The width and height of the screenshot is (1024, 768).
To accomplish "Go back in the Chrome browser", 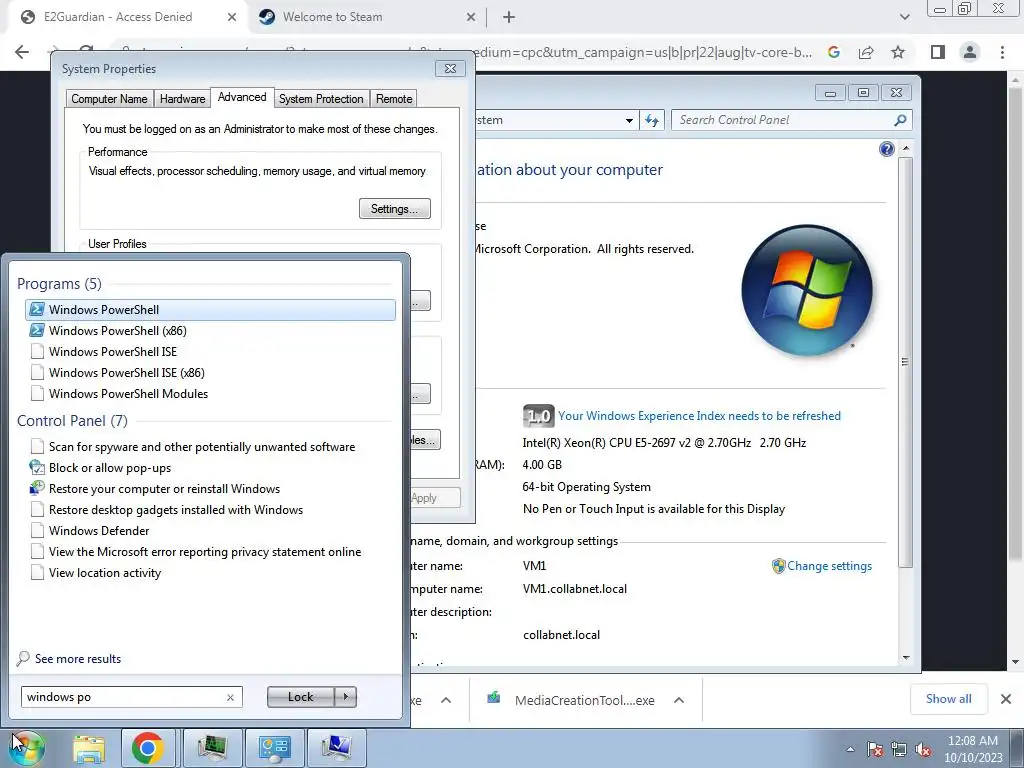I will click(x=22, y=52).
